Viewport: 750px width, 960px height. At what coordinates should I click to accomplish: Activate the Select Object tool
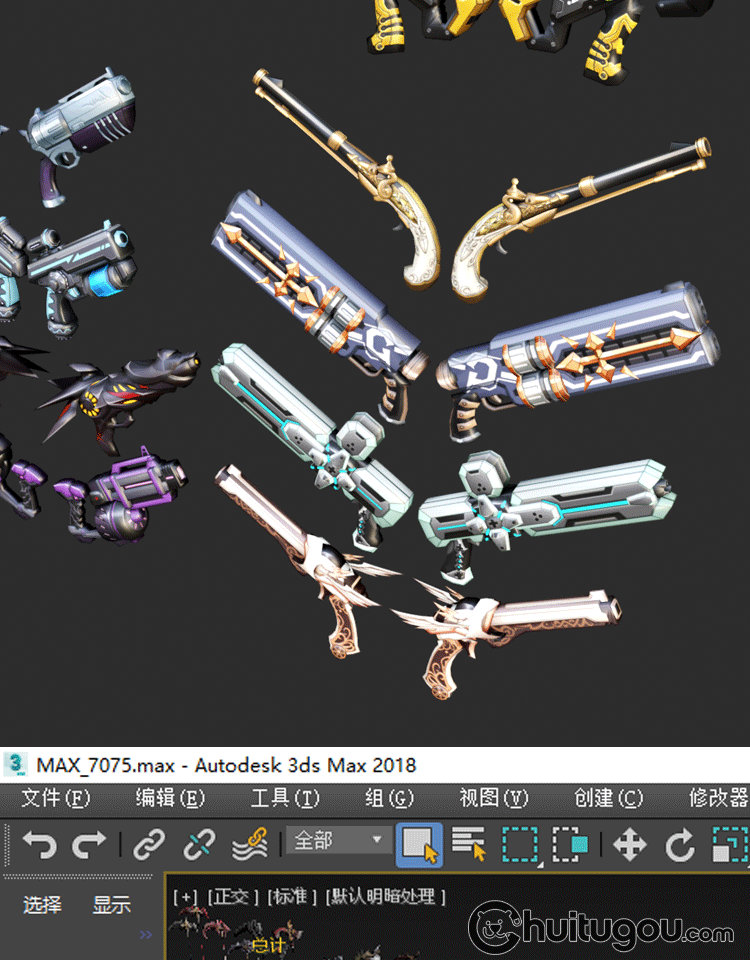(419, 844)
